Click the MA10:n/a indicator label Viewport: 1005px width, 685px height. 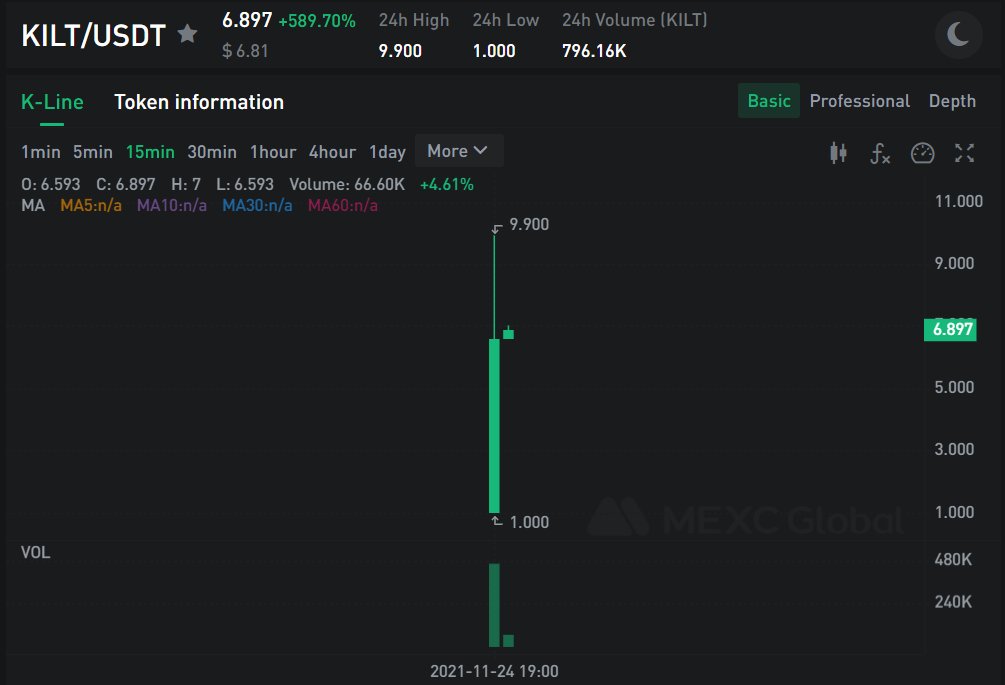[x=172, y=205]
